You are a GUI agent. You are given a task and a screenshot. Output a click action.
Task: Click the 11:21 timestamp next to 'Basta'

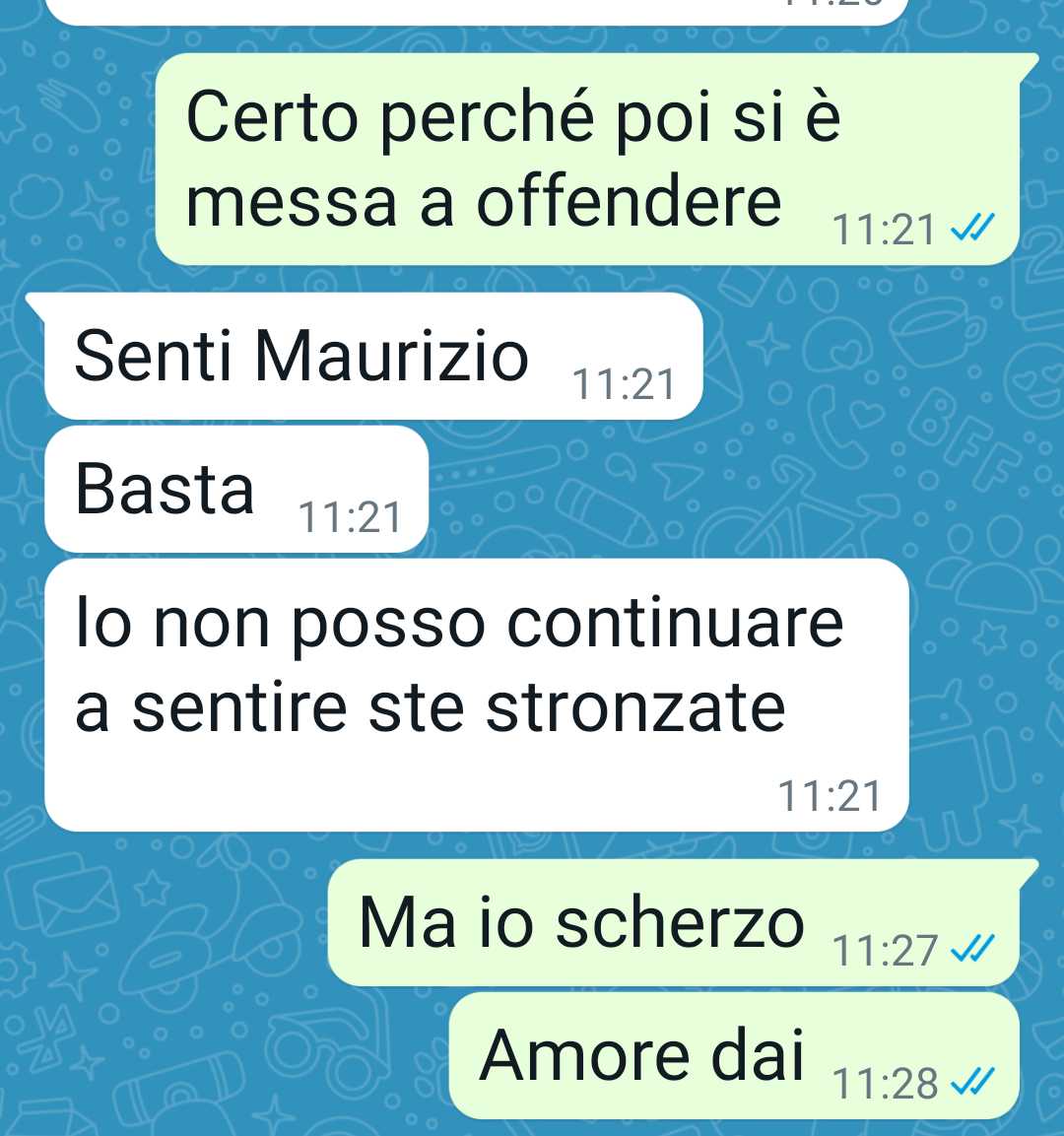pyautogui.click(x=350, y=518)
